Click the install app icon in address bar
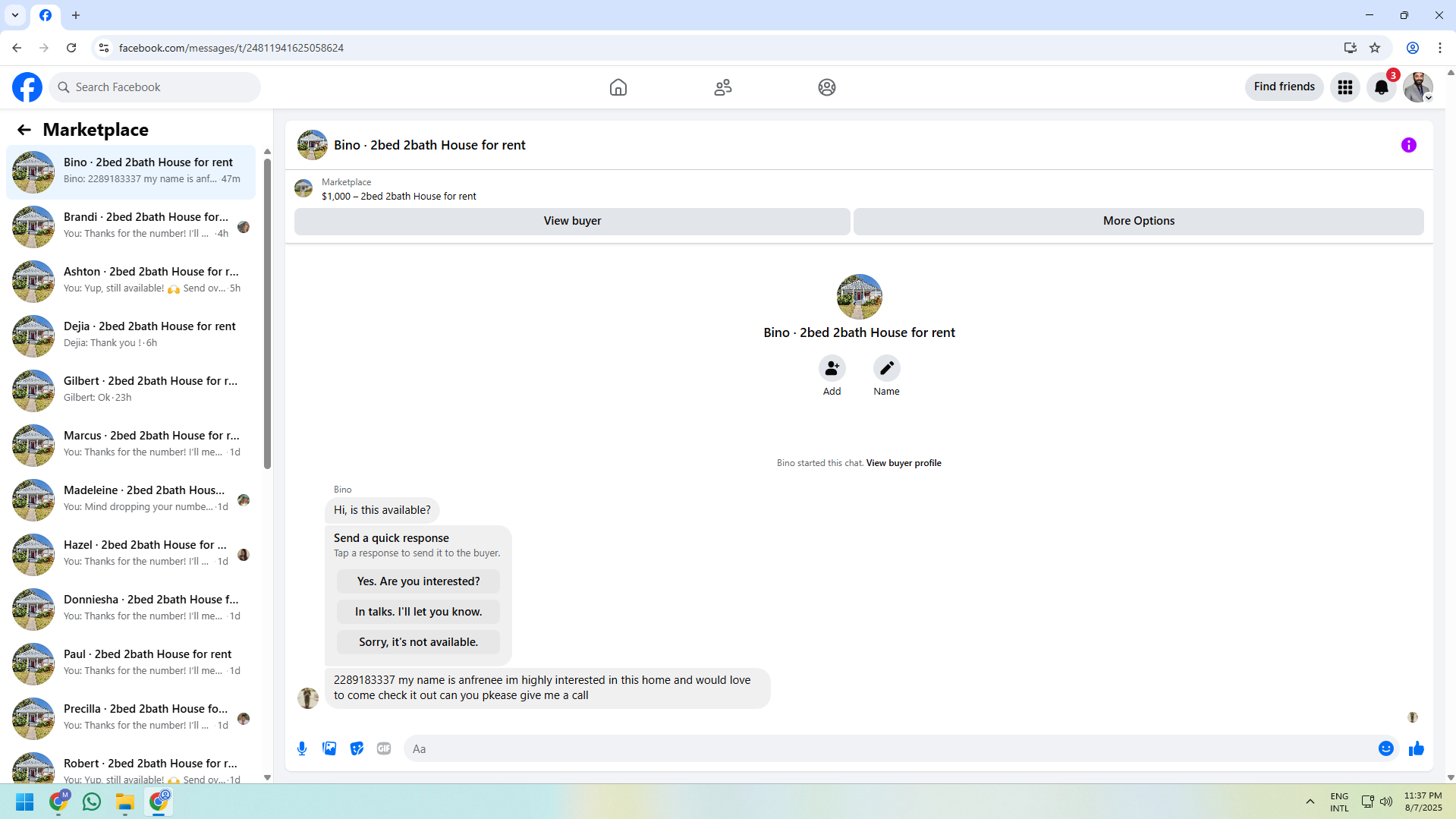 1351,48
